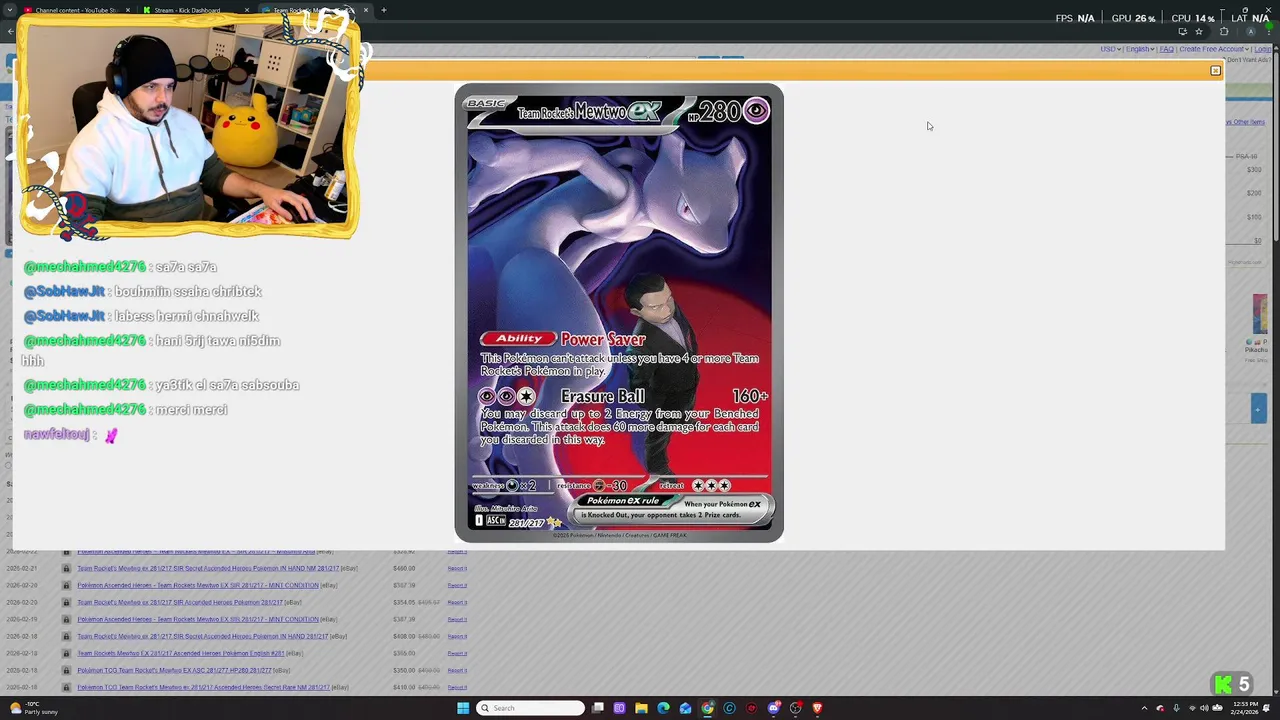Image resolution: width=1280 pixels, height=720 pixels.
Task: Click the taskbar Search box
Action: [530, 708]
